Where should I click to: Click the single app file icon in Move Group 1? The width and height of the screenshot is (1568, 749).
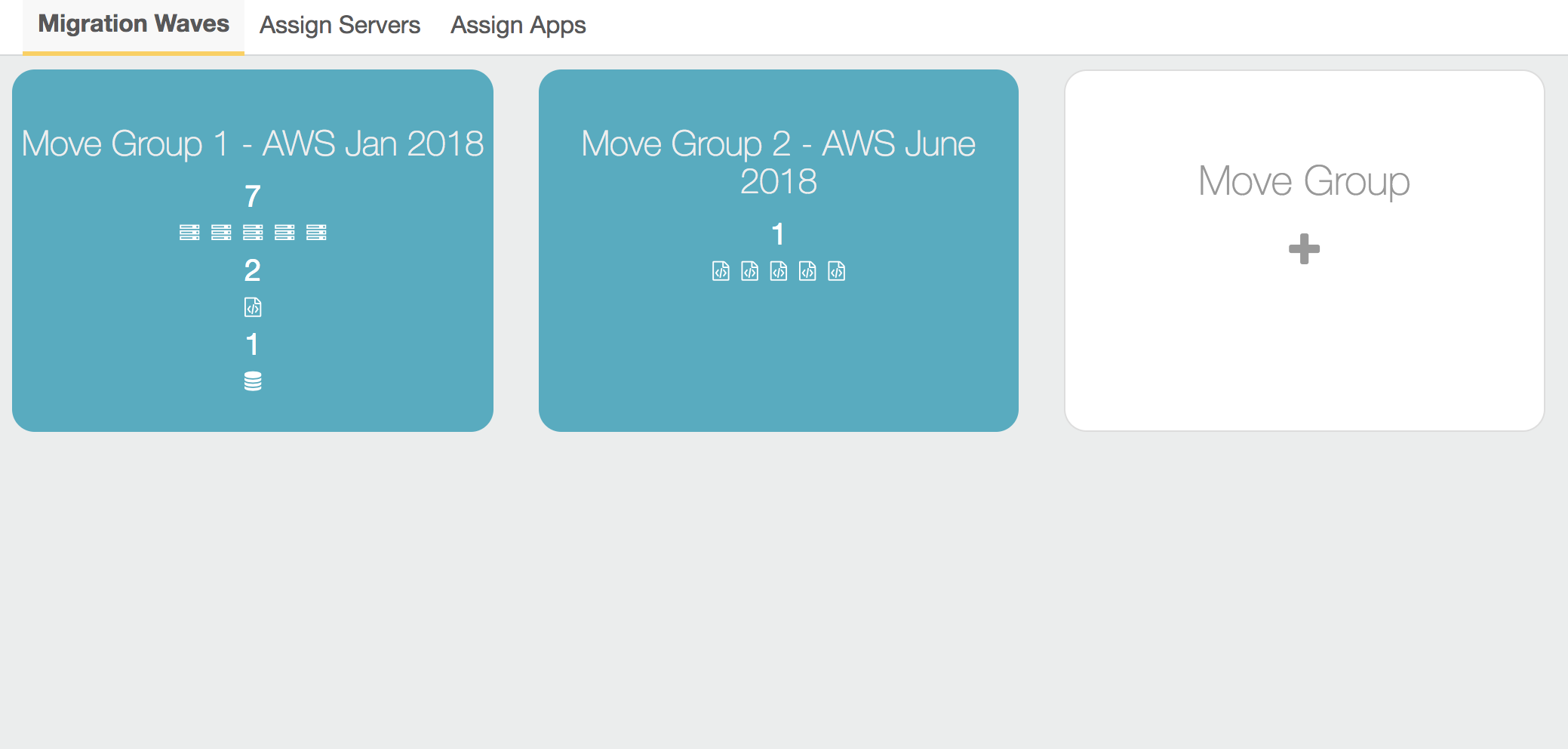[x=253, y=307]
